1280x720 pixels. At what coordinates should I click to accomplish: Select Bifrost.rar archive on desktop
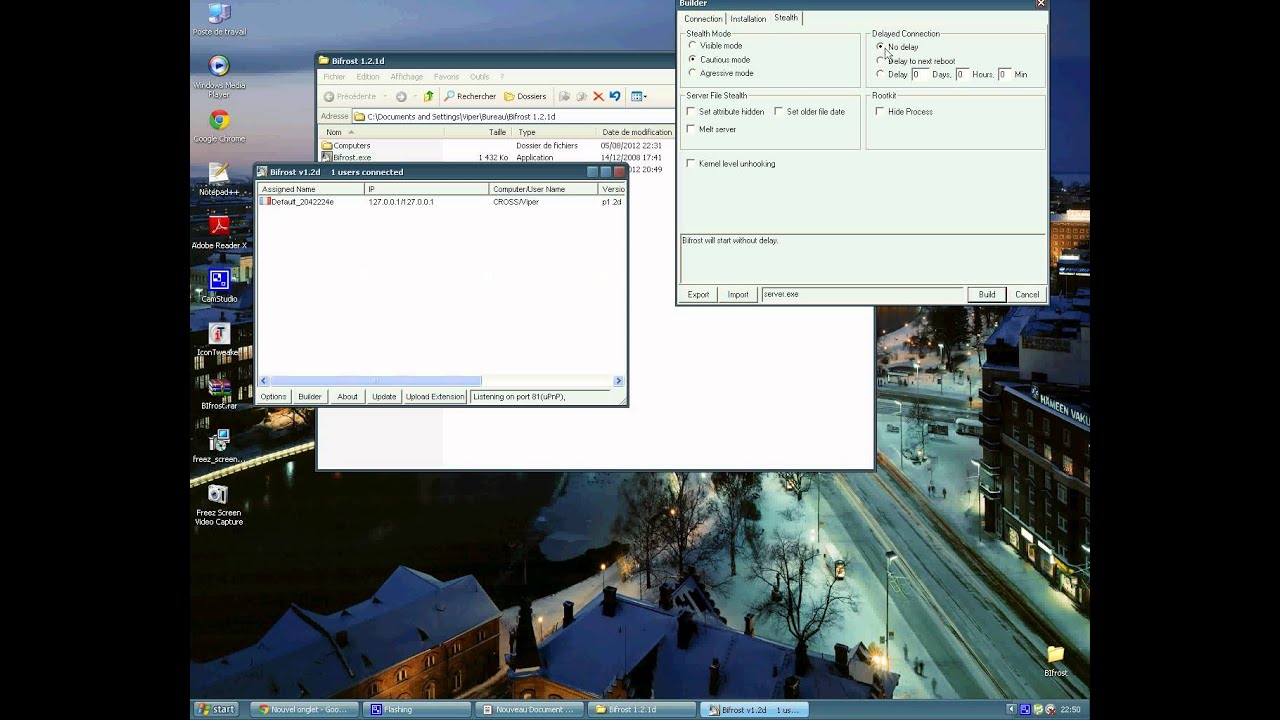click(x=219, y=394)
